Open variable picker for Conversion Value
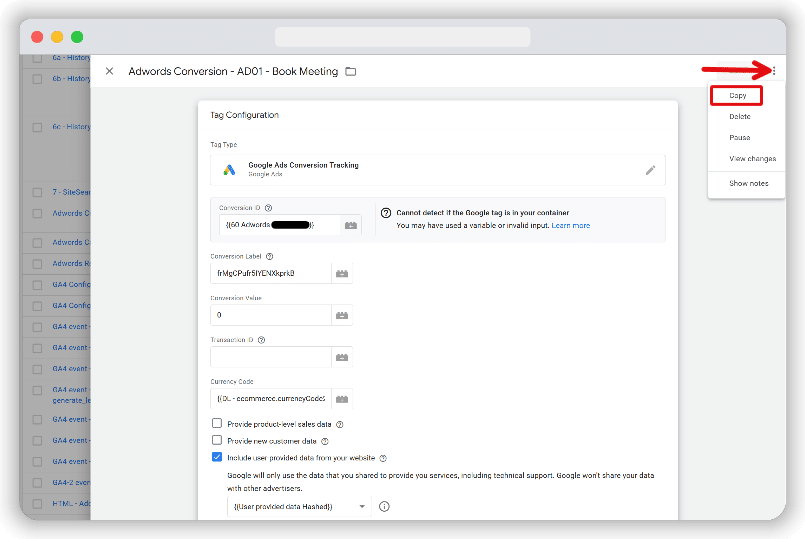Screen dimensions: 805x539 (342, 315)
